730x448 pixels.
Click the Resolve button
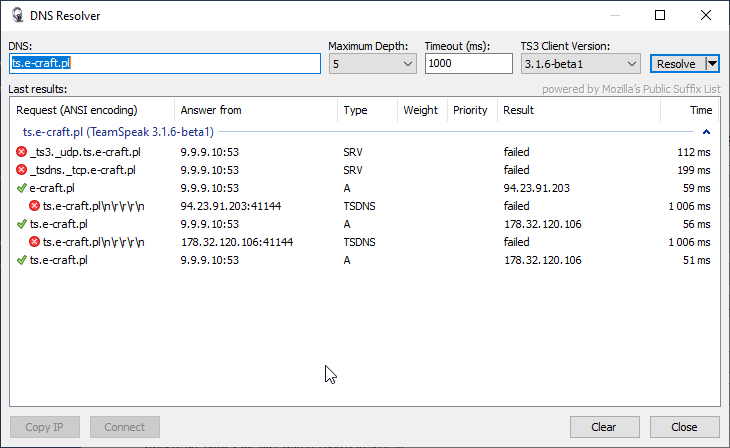[676, 64]
